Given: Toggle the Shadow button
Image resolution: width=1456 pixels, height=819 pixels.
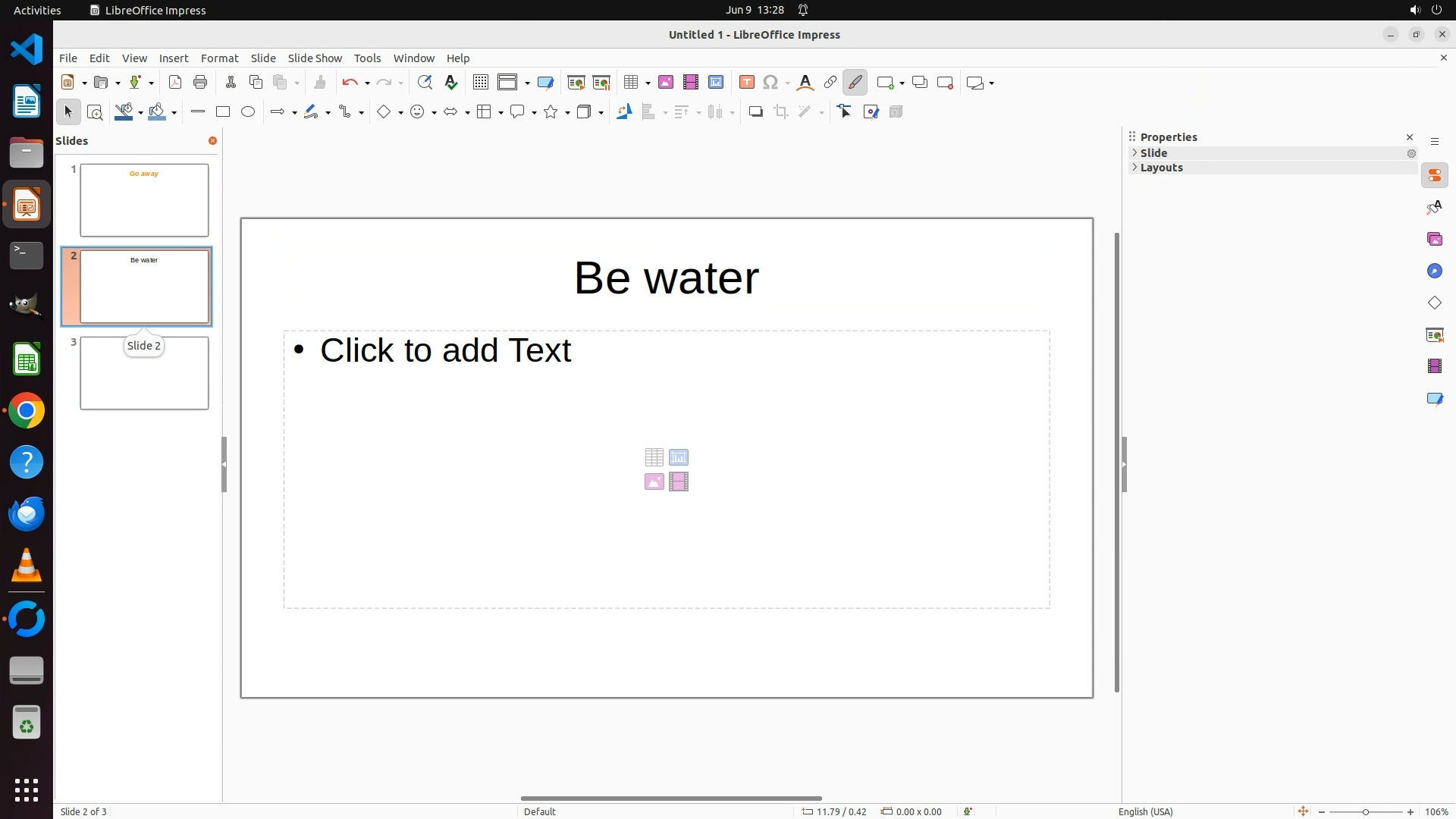Looking at the screenshot, I should [x=755, y=112].
